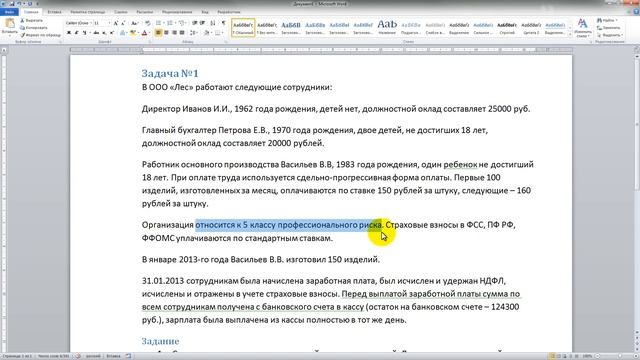Viewport: 640px width, 360px height.
Task: Apply the Обычный (Normal) style
Action: coord(243,28)
